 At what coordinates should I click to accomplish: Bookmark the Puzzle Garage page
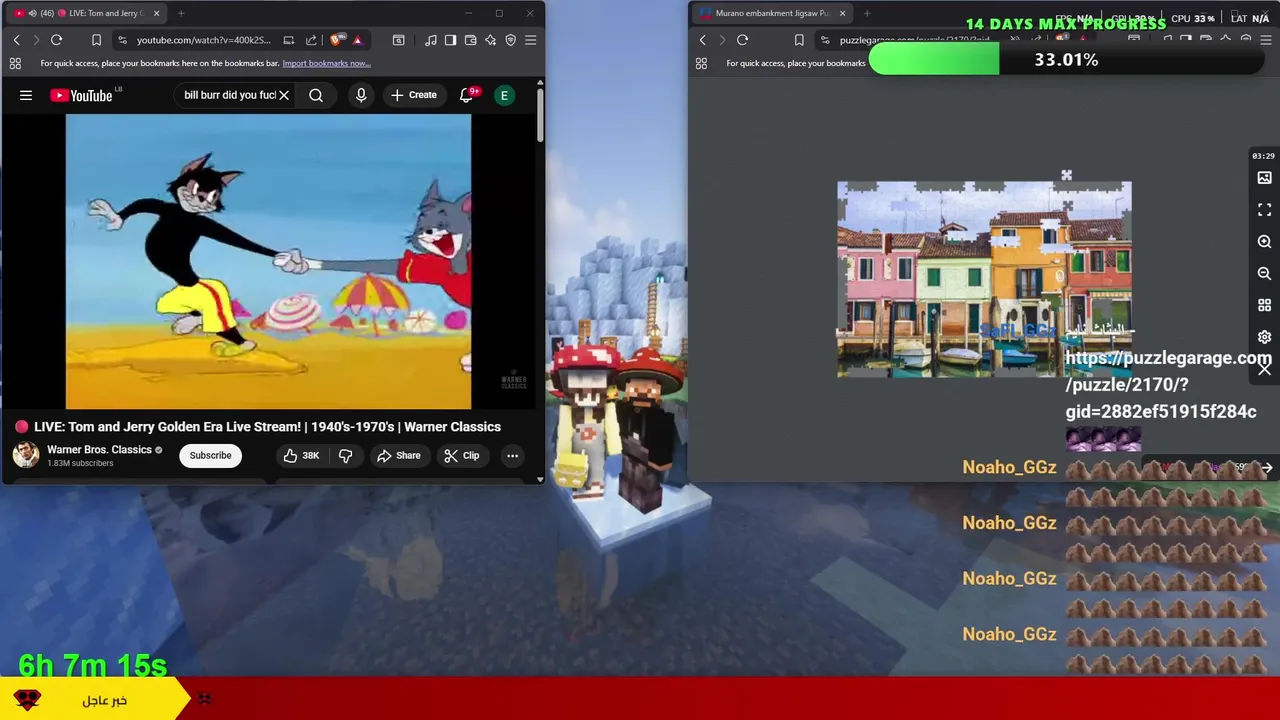798,40
